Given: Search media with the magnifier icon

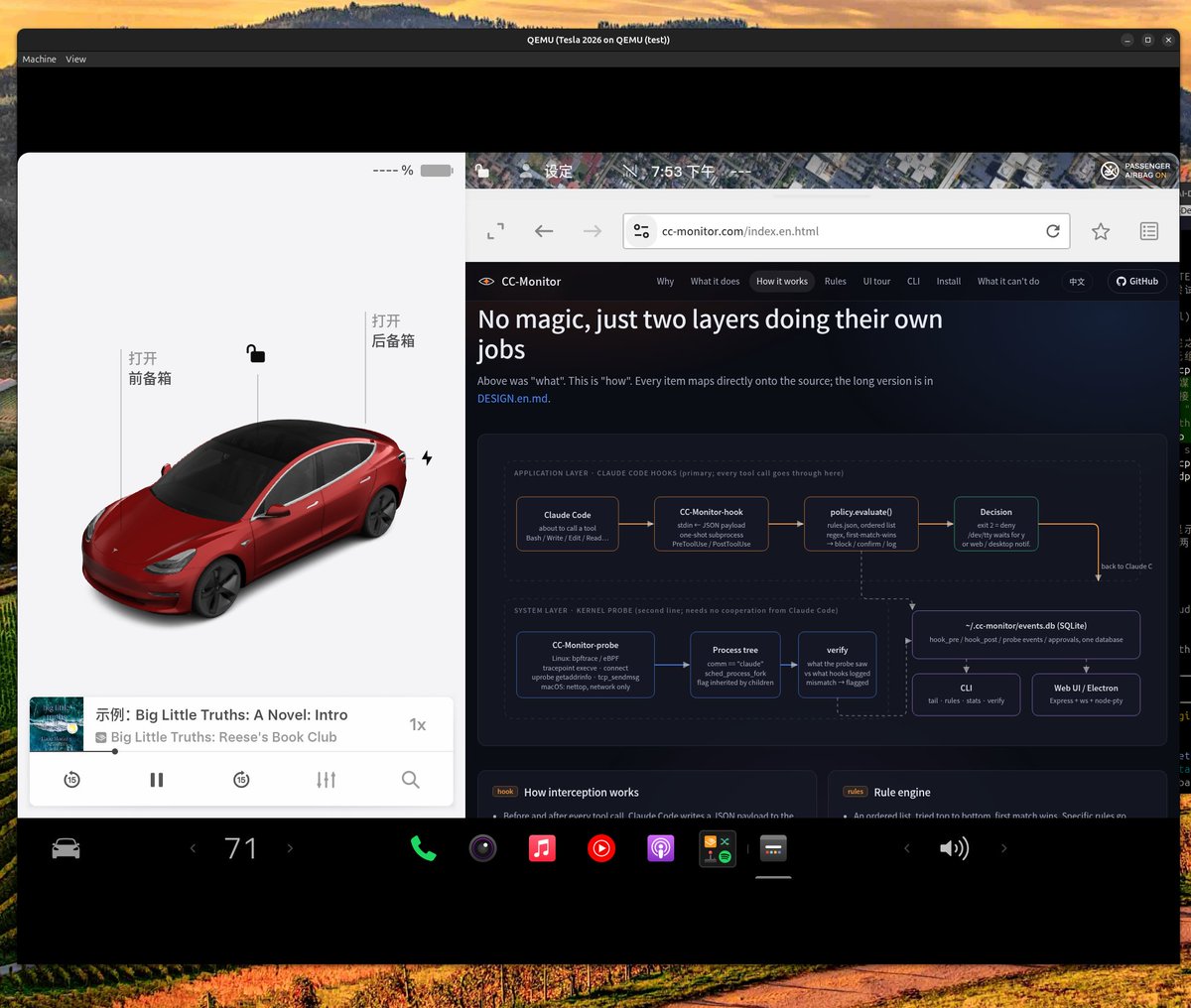Looking at the screenshot, I should click(410, 780).
